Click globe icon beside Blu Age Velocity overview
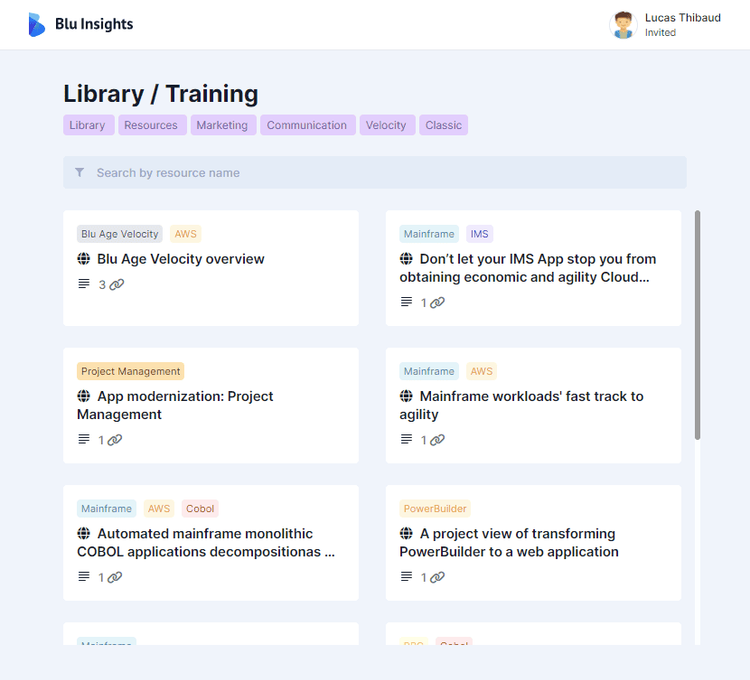Viewport: 750px width, 680px height. [x=84, y=259]
